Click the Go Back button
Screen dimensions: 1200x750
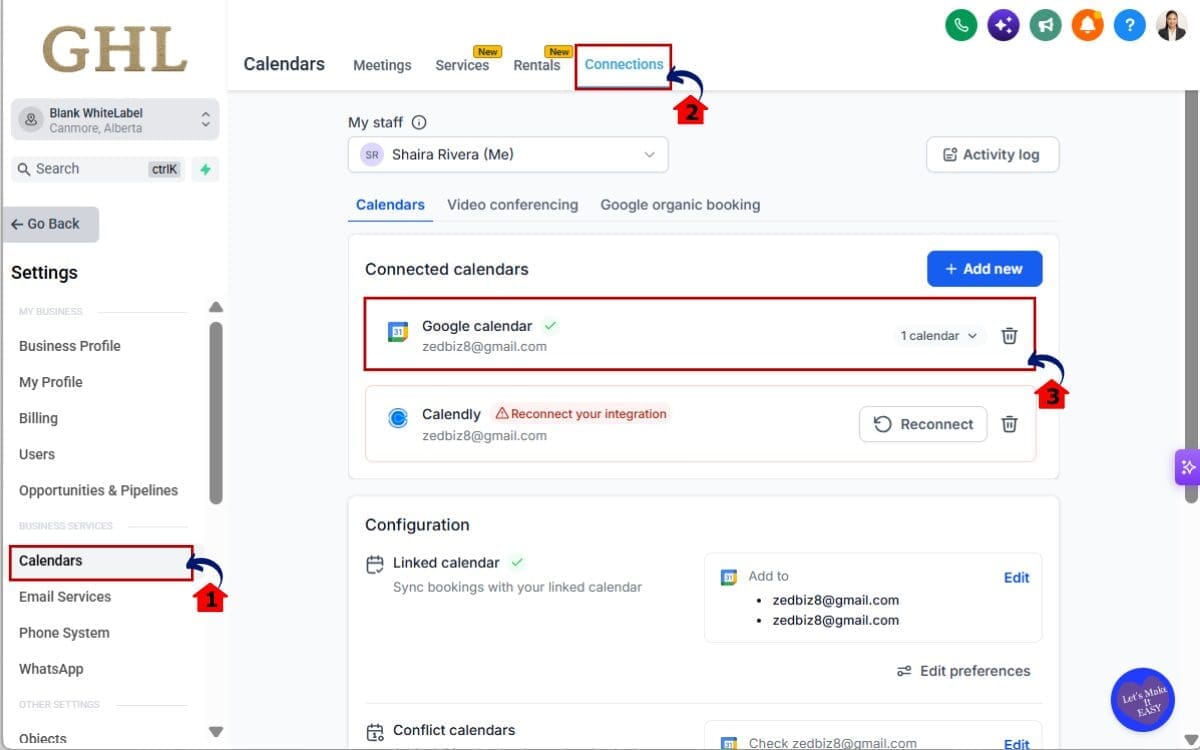pos(50,224)
